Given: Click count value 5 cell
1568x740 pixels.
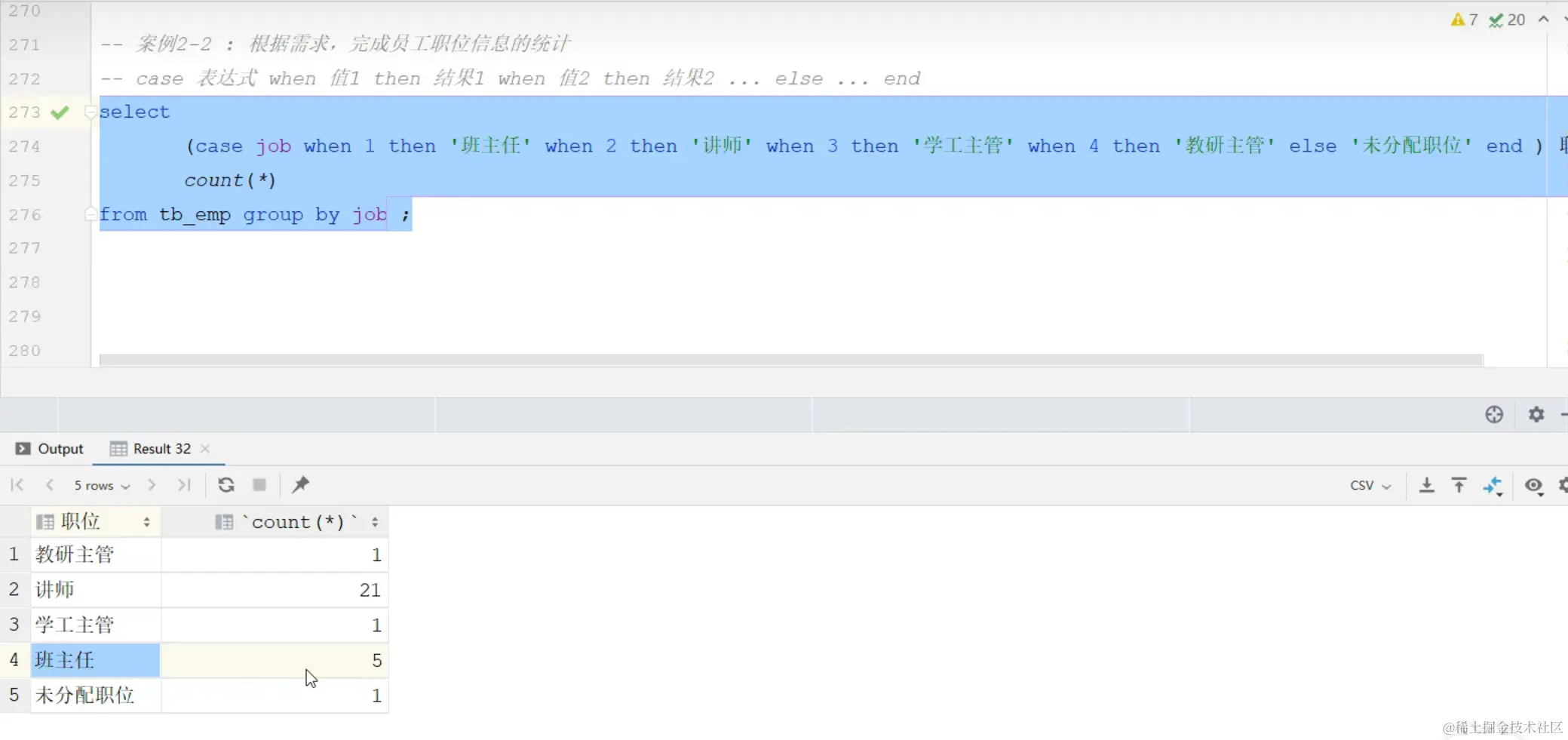Looking at the screenshot, I should click(x=275, y=661).
